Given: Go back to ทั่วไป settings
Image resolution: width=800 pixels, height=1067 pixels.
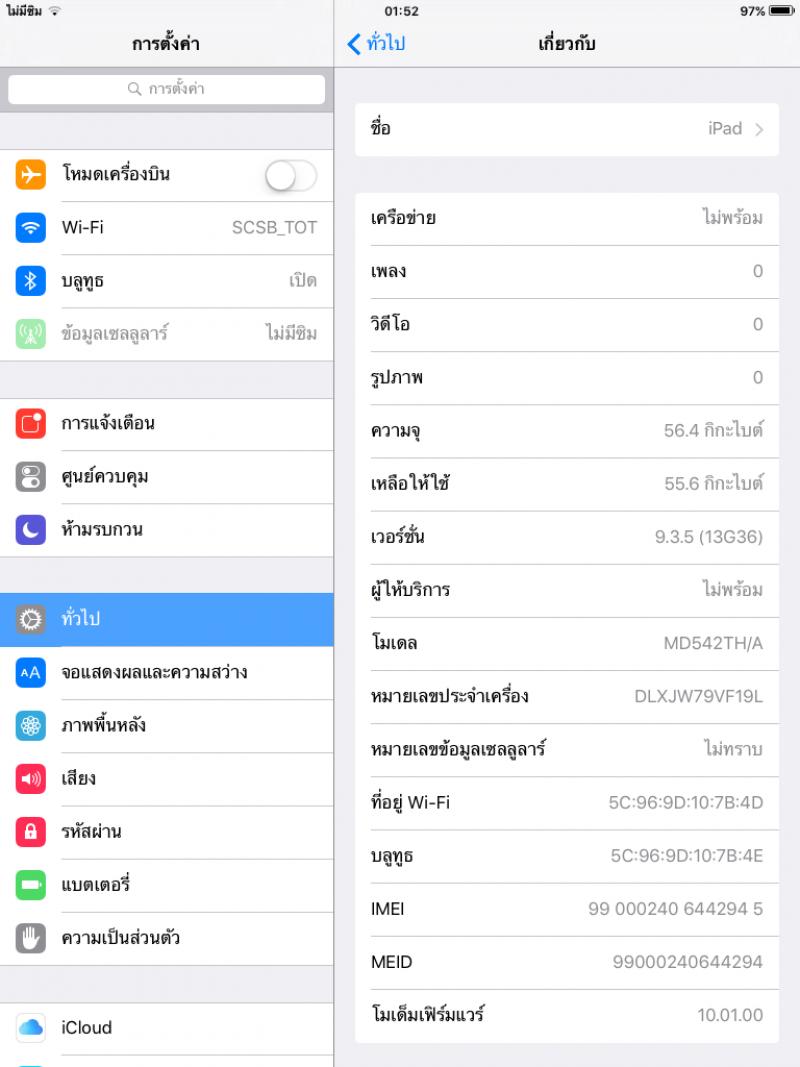Looking at the screenshot, I should click(x=376, y=44).
